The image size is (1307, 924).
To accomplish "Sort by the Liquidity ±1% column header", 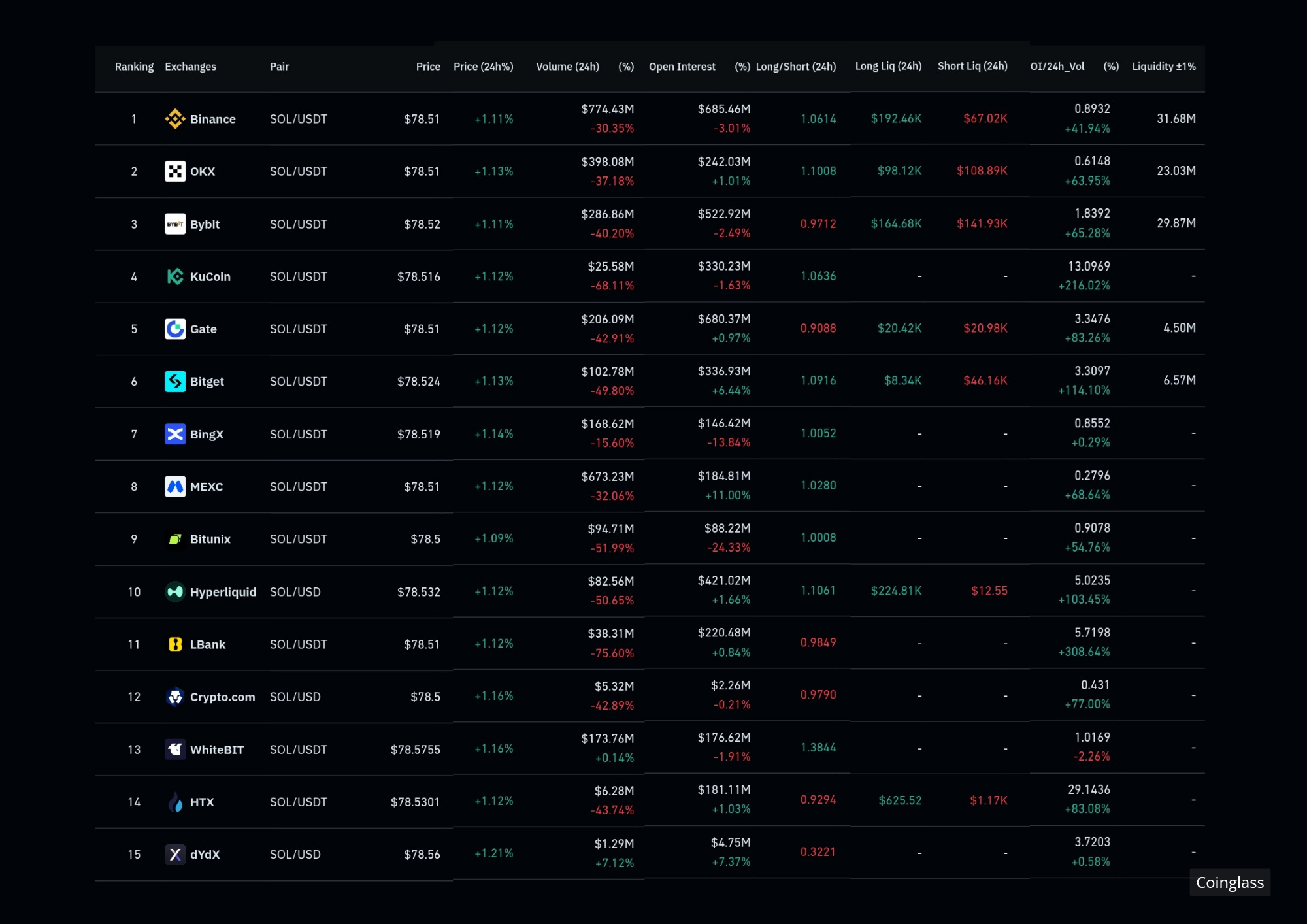I will tap(1164, 66).
